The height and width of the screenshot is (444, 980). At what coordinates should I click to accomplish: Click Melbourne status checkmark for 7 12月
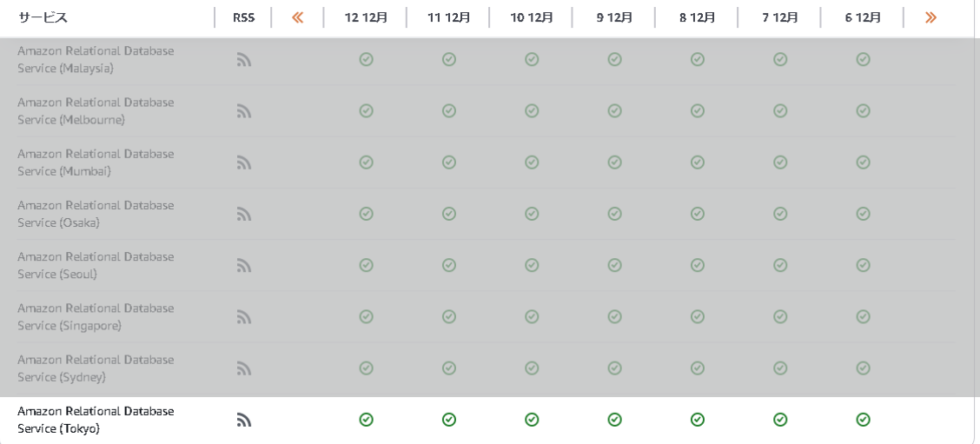780,111
